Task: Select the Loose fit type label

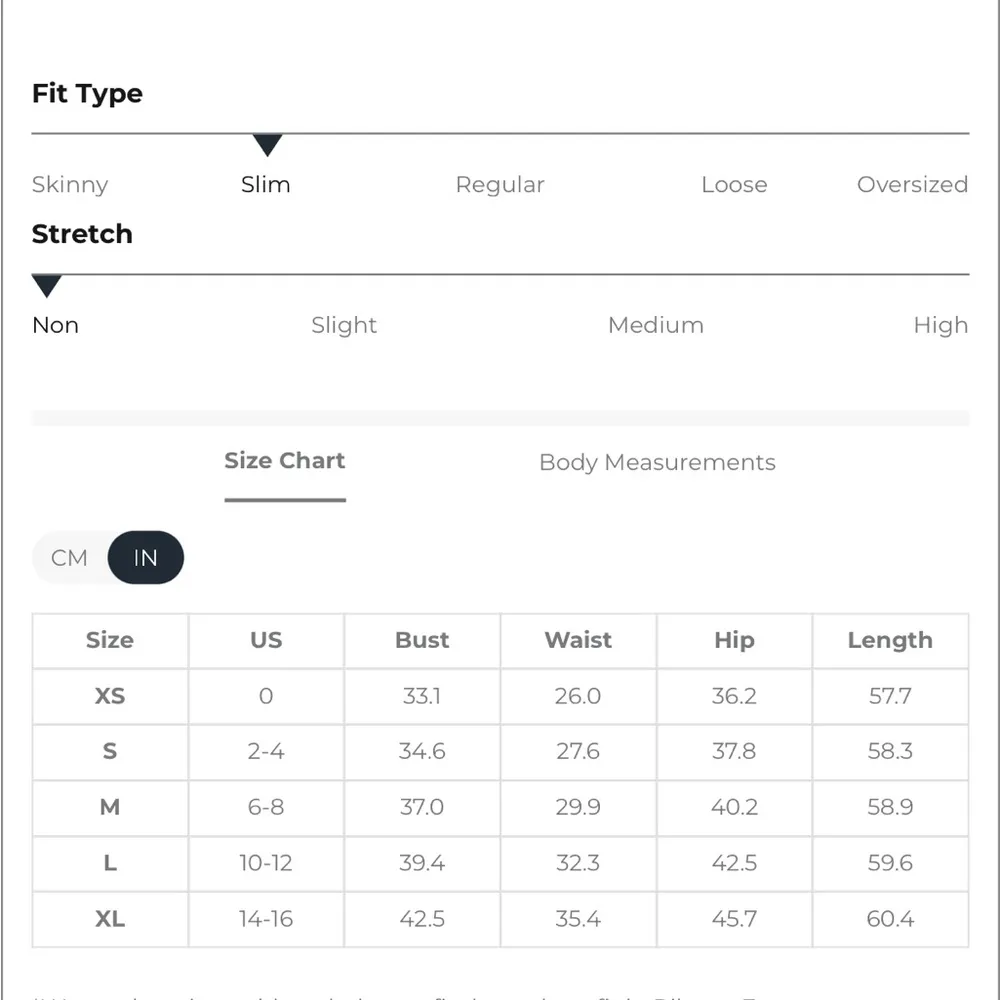Action: [734, 185]
